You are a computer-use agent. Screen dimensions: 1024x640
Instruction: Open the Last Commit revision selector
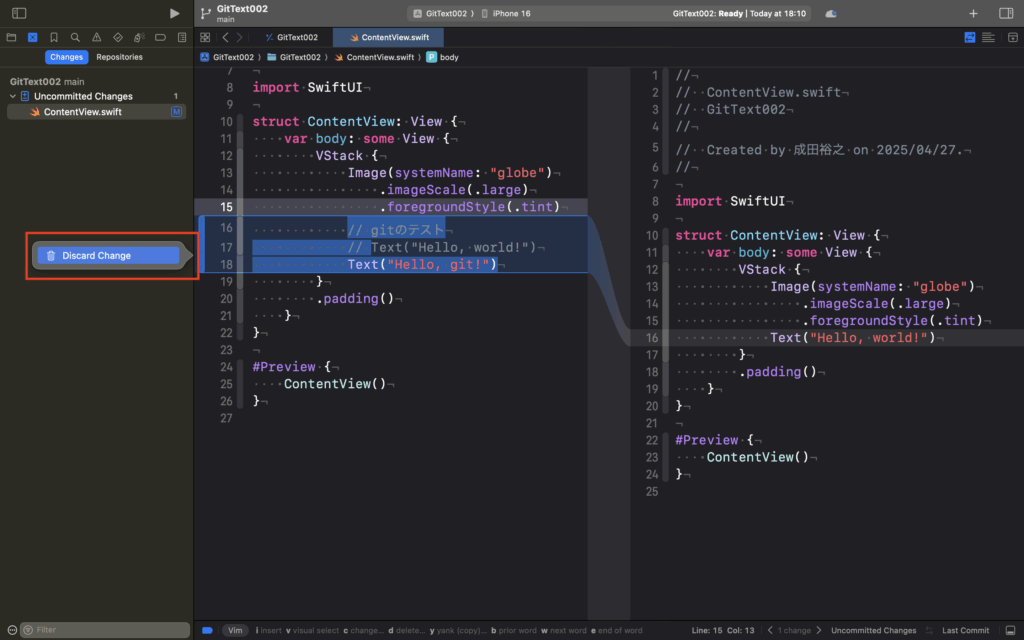[x=965, y=630]
